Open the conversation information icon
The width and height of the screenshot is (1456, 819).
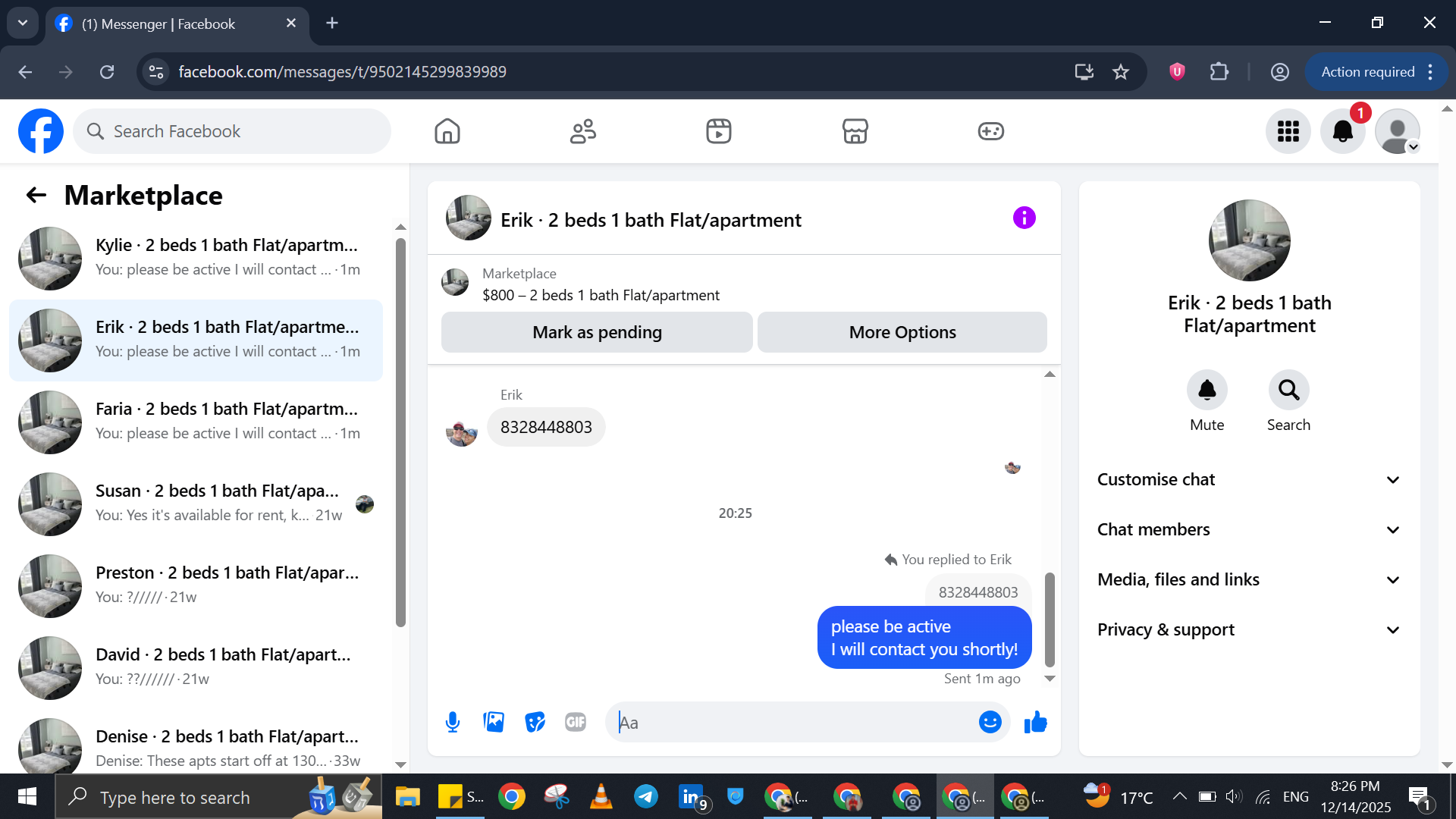click(1024, 218)
